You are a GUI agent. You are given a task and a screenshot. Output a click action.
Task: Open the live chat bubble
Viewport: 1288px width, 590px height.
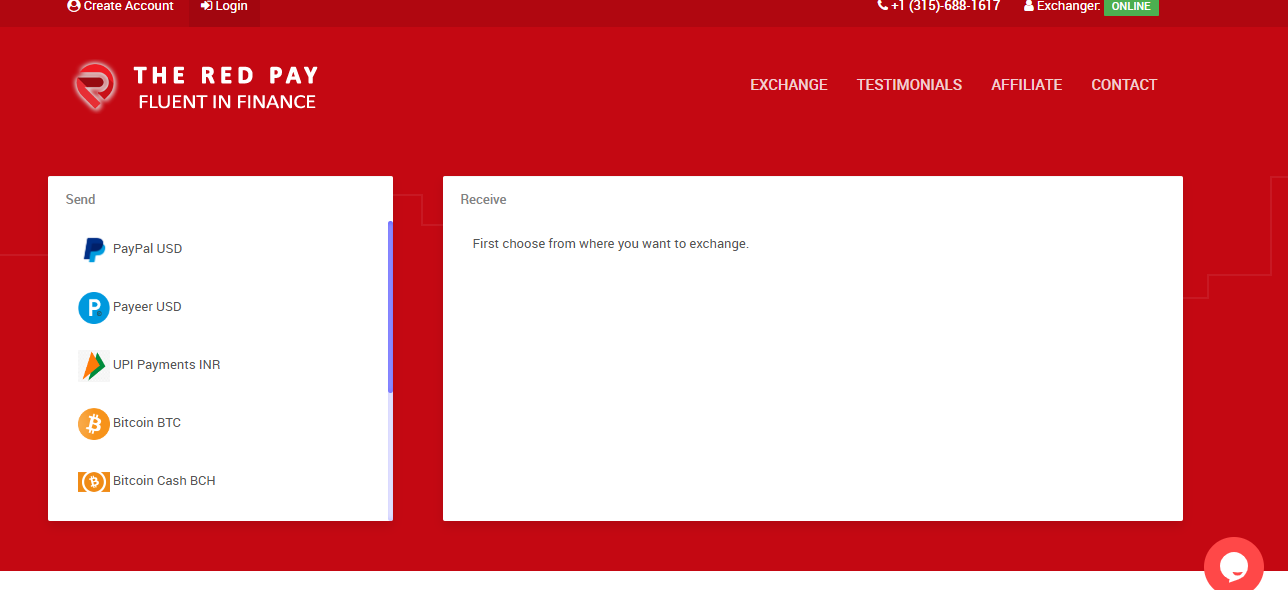tap(1234, 566)
